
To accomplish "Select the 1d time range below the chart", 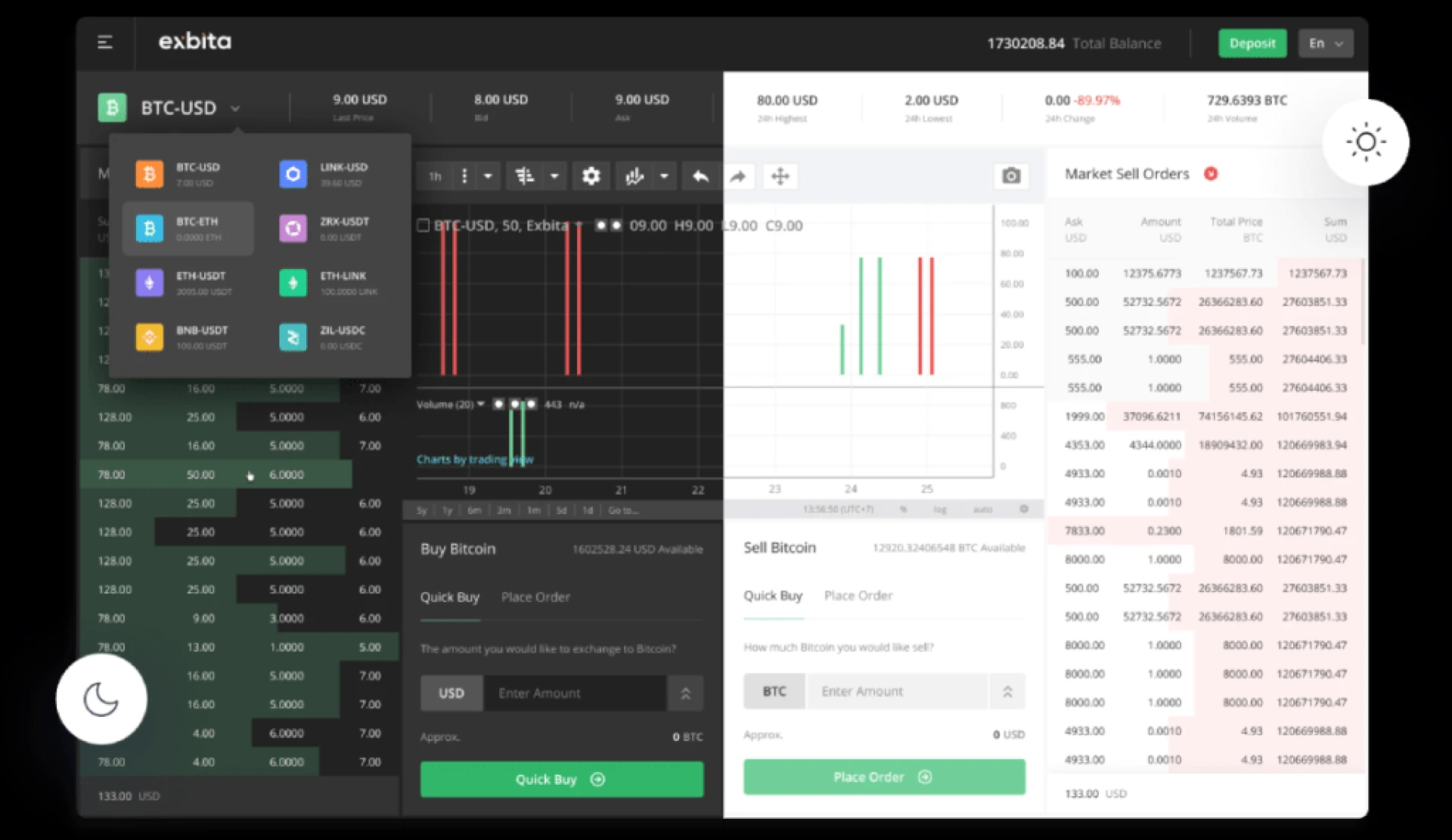I will pos(588,510).
